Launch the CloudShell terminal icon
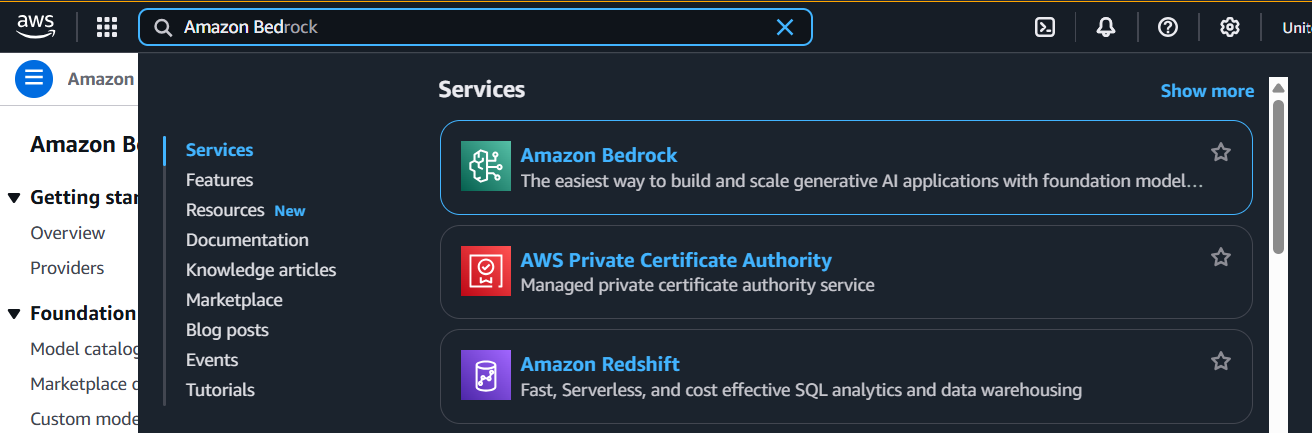This screenshot has height=433, width=1312. tap(1045, 27)
